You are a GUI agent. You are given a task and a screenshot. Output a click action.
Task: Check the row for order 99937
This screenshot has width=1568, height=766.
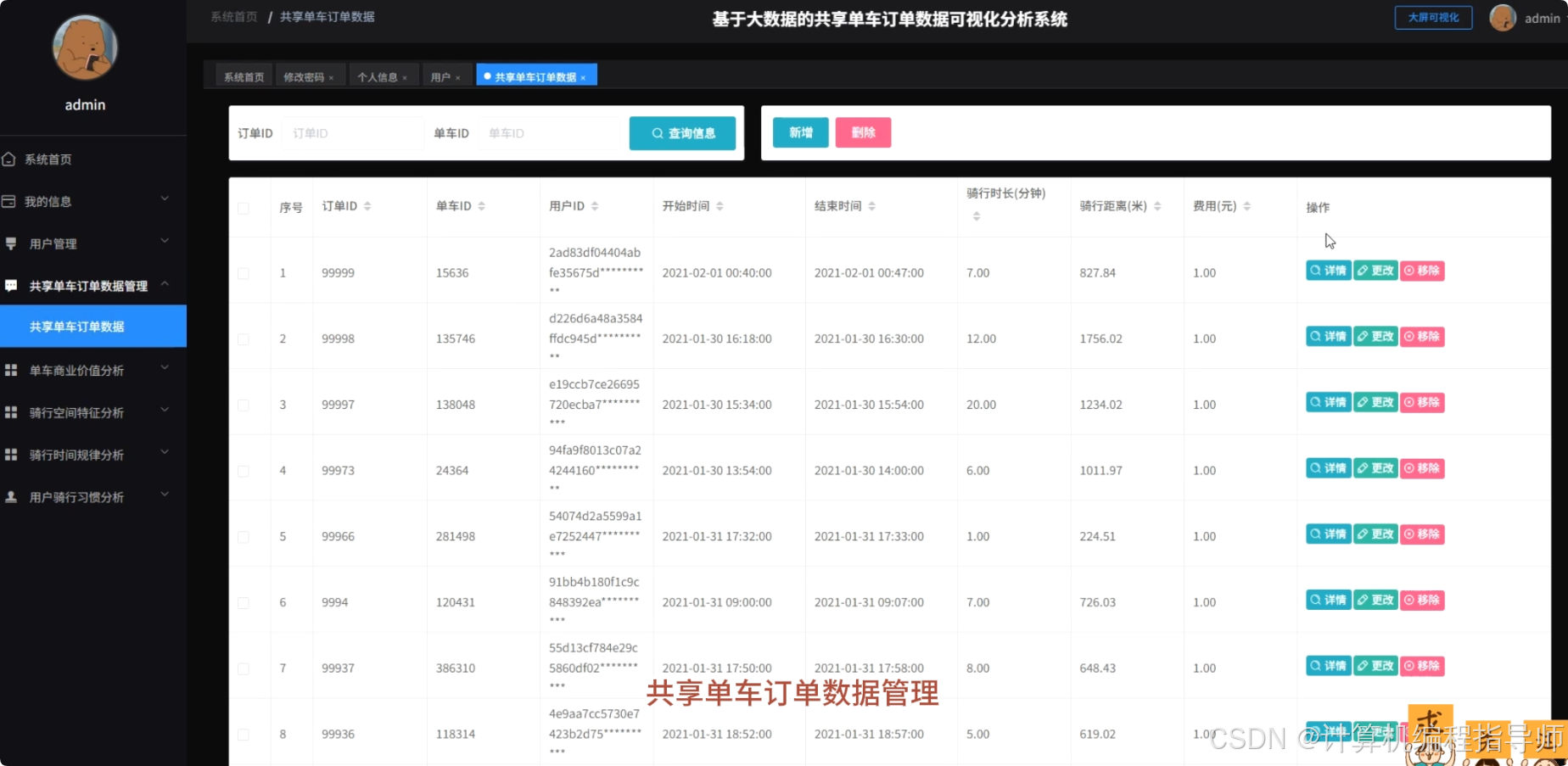[x=244, y=668]
